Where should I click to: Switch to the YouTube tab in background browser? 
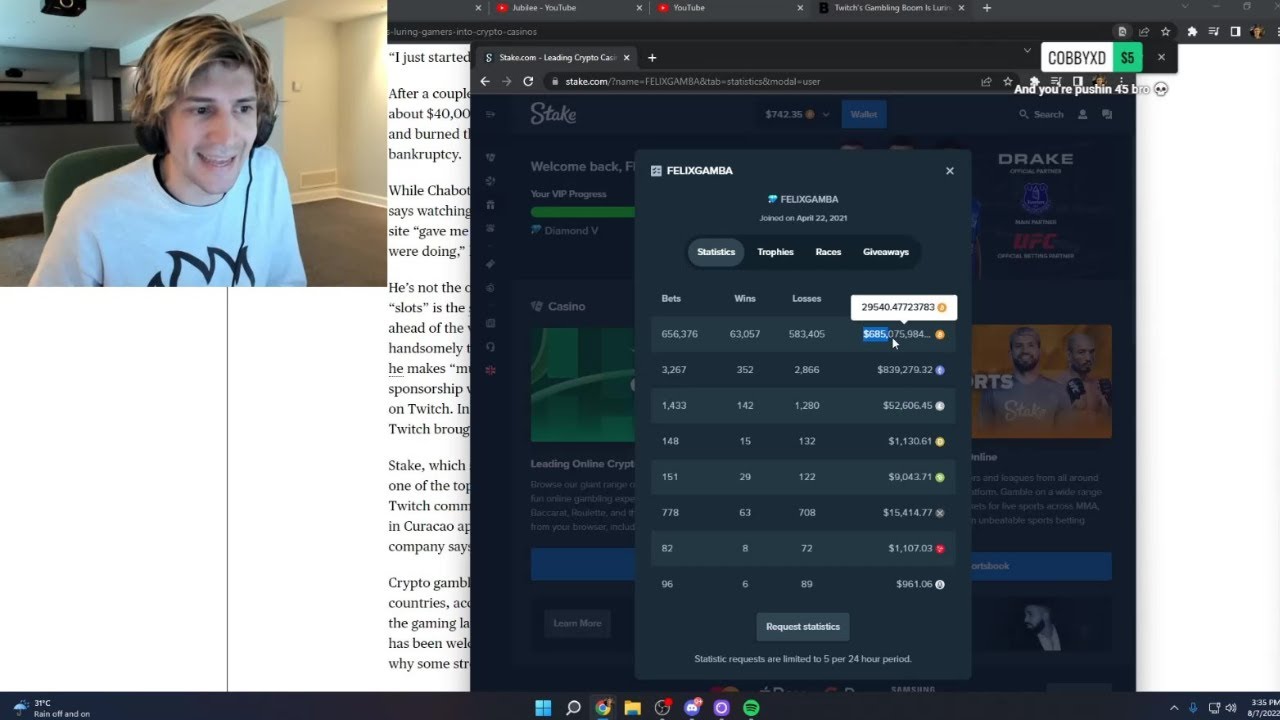[728, 8]
